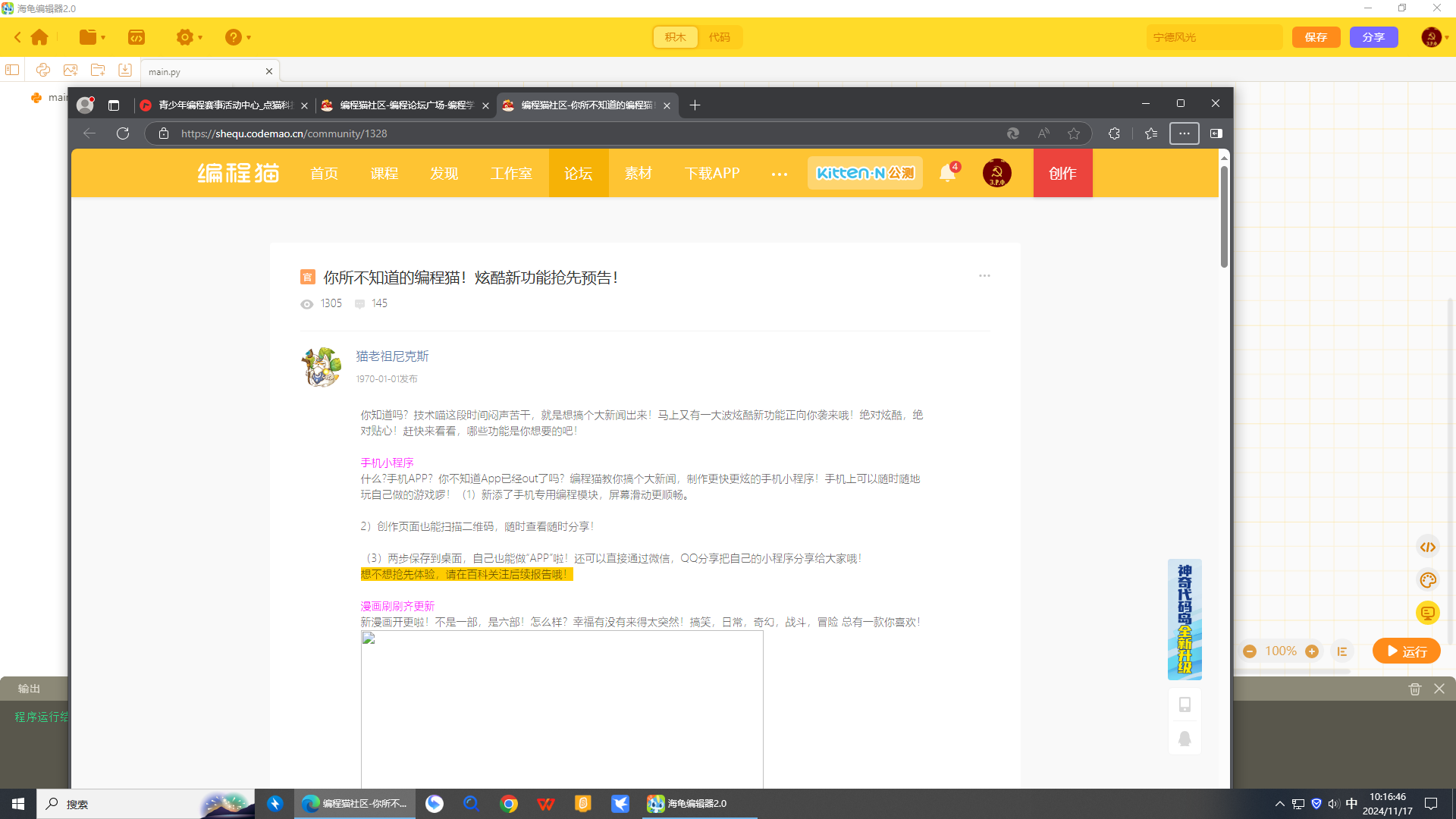This screenshot has width=1456, height=819.
Task: Open 下载APP in site navigation
Action: tap(712, 173)
